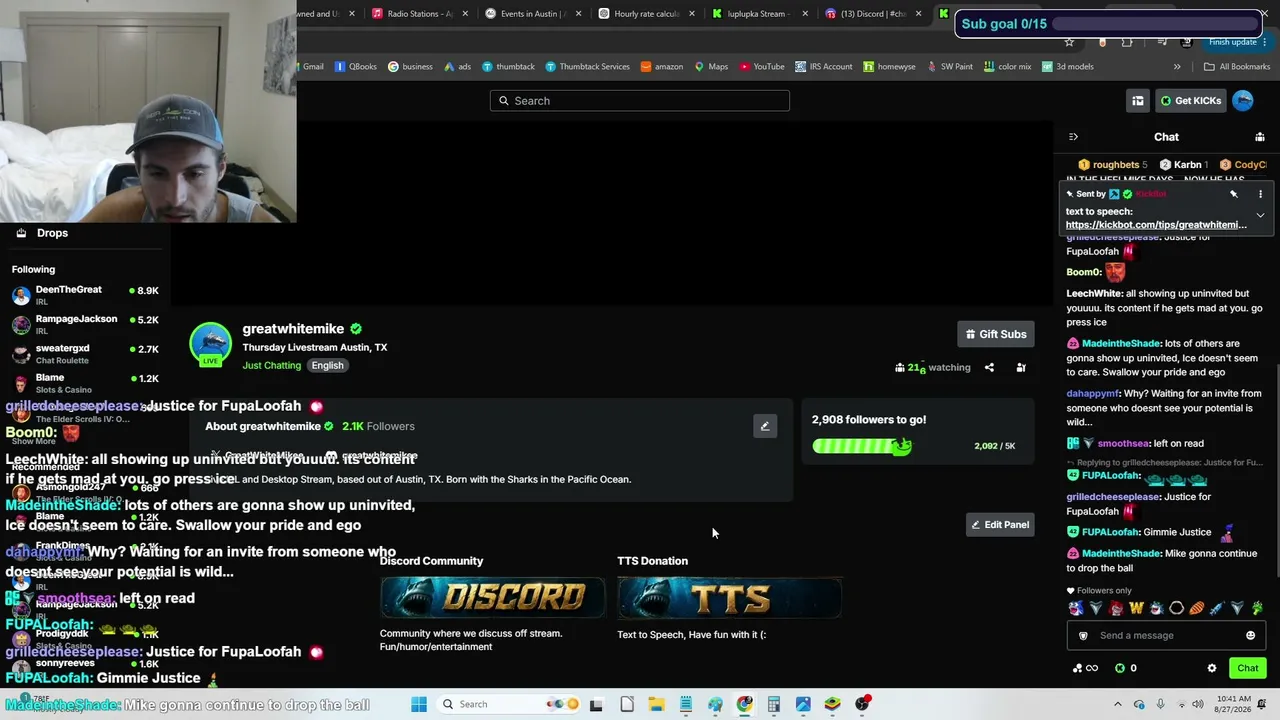This screenshot has height=720, width=1280.
Task: Insert the blue syringe emote
Action: (1217, 608)
